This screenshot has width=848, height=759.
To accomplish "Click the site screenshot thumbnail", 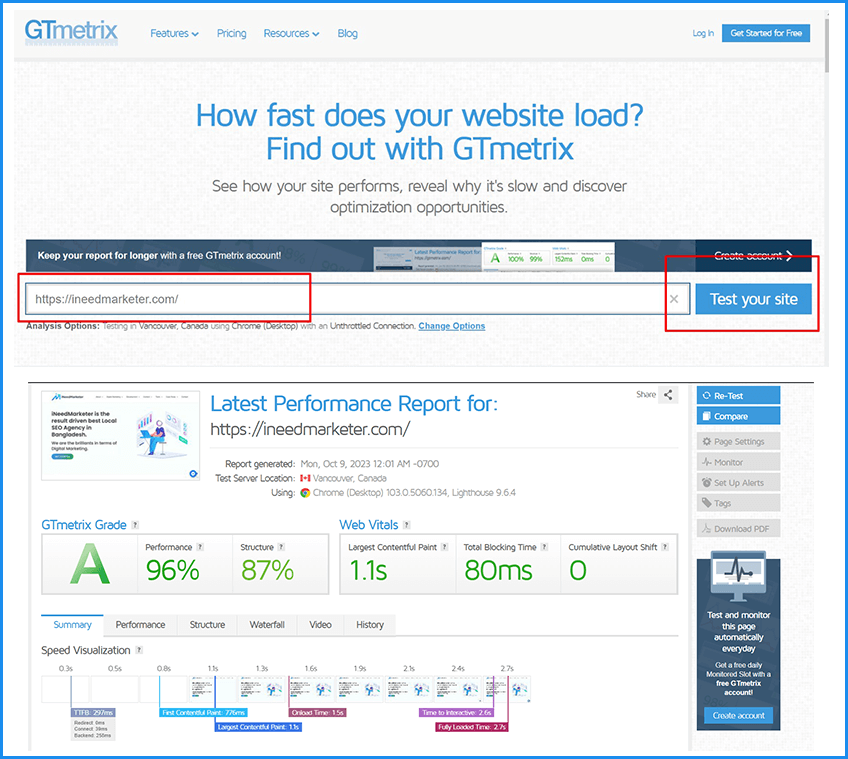I will [x=121, y=435].
